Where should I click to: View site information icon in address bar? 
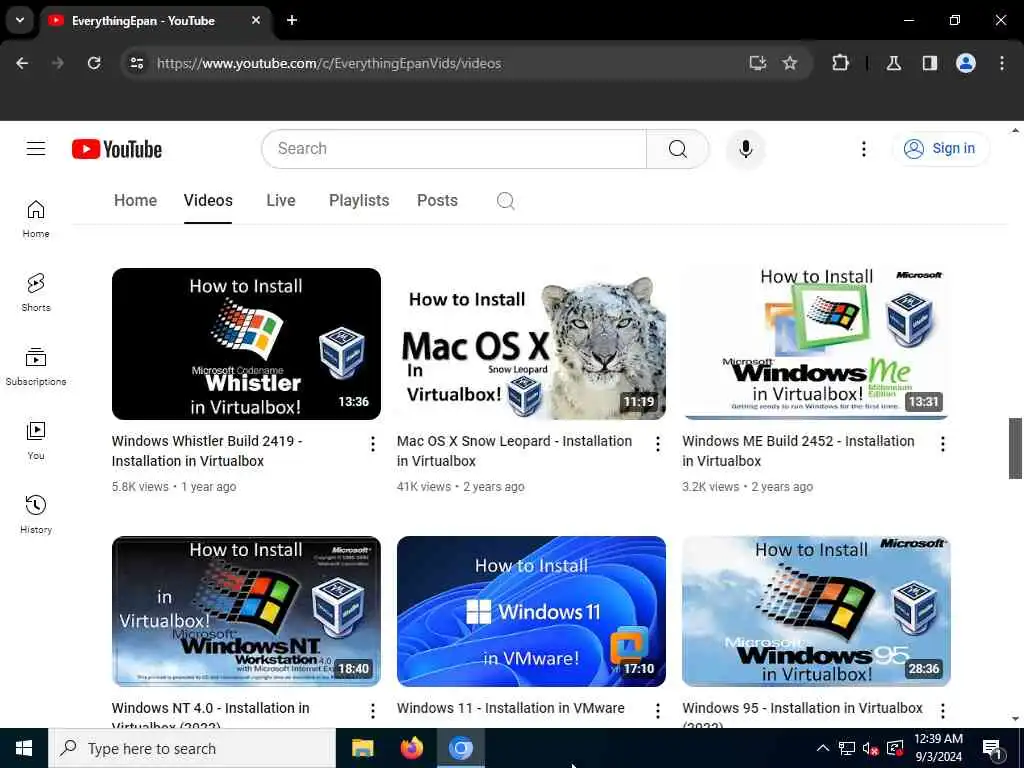pos(136,63)
